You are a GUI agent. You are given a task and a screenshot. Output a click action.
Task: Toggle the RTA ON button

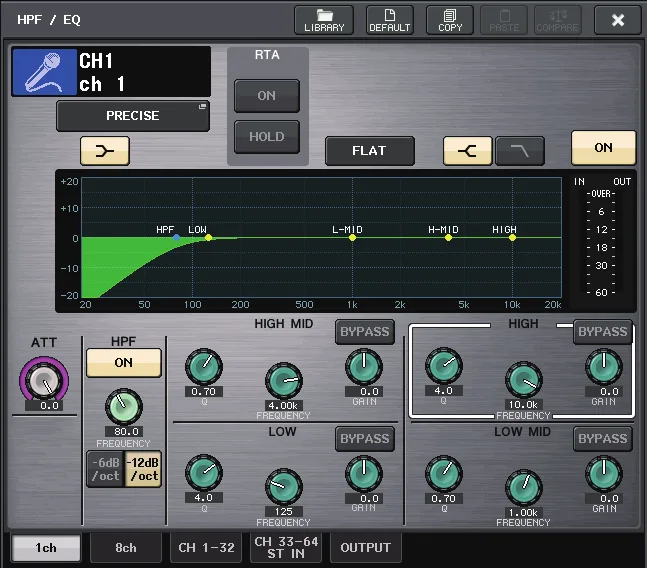point(267,96)
